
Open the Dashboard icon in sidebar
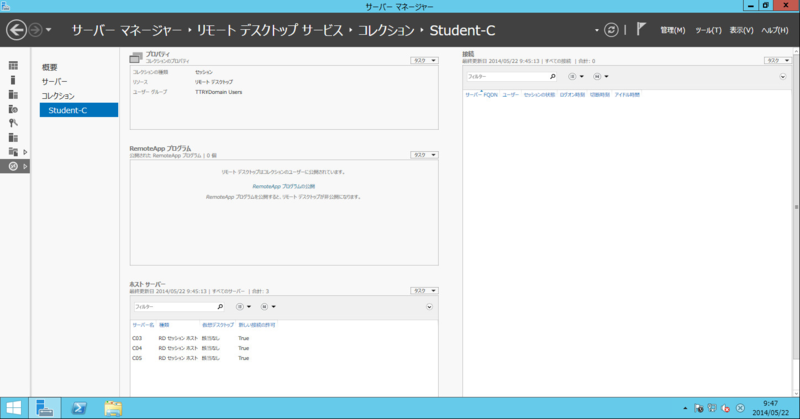pyautogui.click(x=13, y=65)
